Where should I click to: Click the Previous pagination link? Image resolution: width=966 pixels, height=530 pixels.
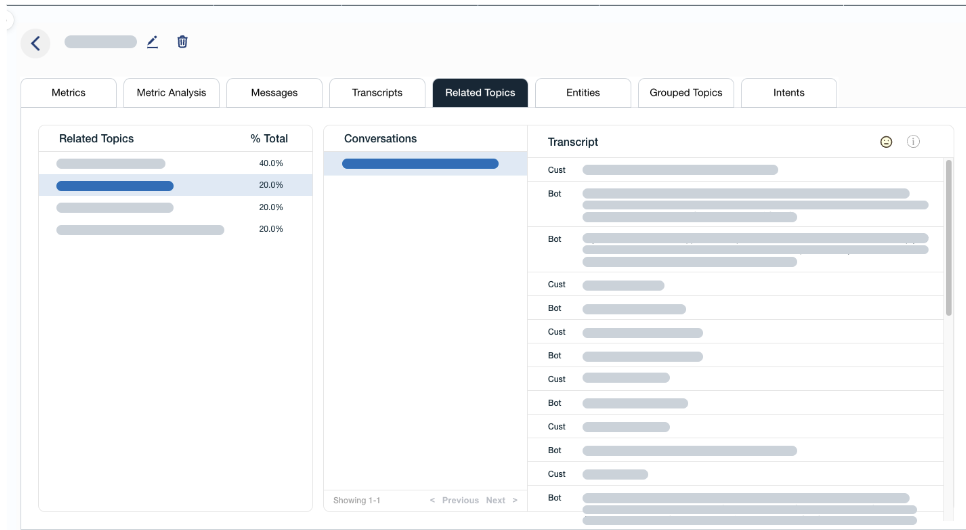tap(455, 500)
